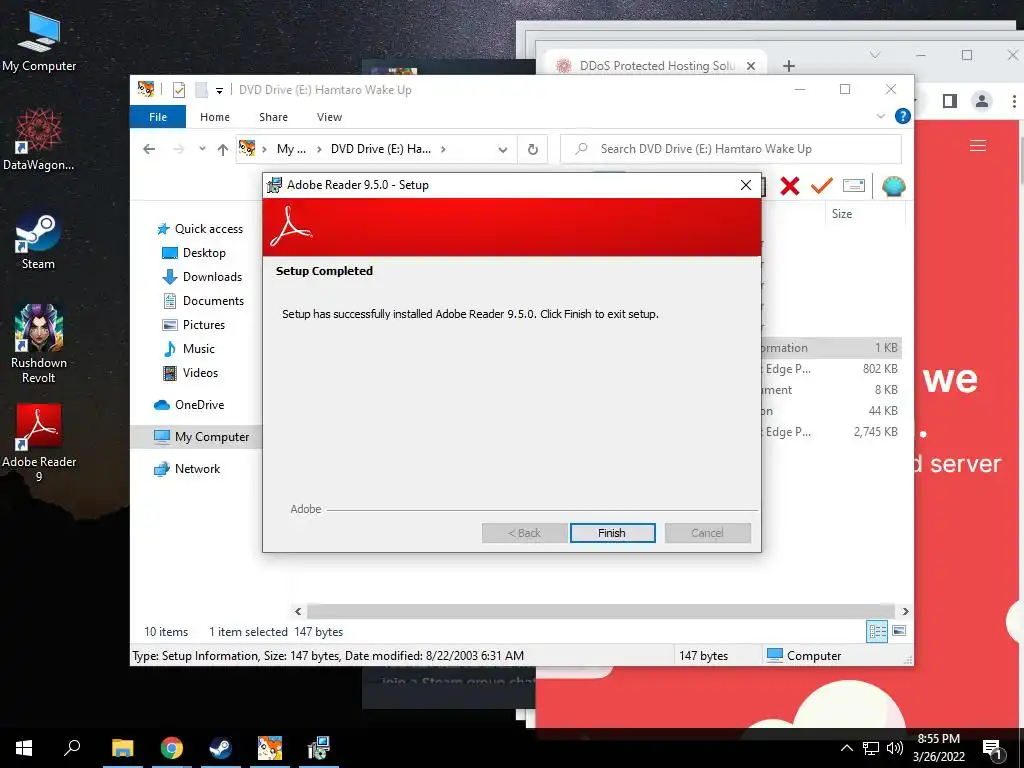Open the File menu in Explorer
Screen dimensions: 1024x768
158,117
